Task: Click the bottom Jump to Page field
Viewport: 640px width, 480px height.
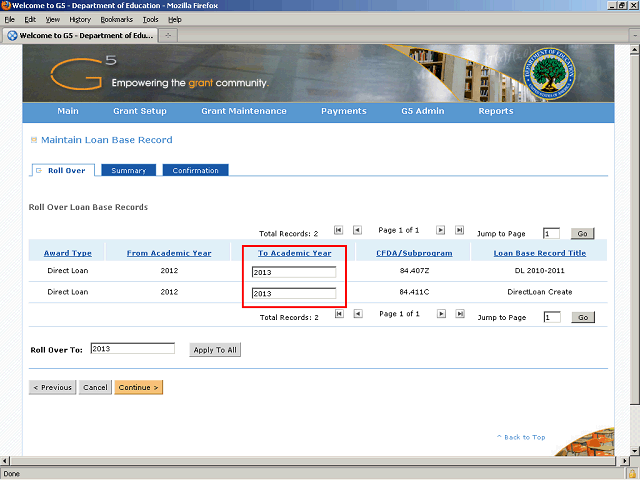Action: [552, 317]
